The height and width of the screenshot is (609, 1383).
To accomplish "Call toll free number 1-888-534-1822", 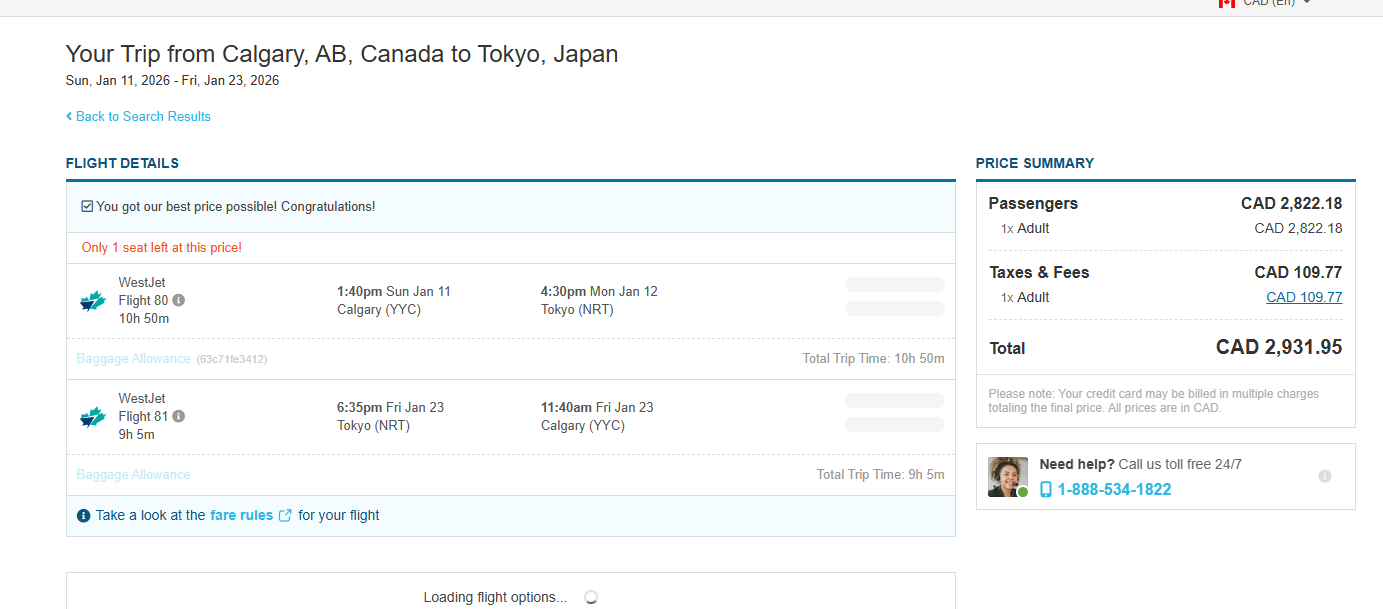I will (1114, 490).
